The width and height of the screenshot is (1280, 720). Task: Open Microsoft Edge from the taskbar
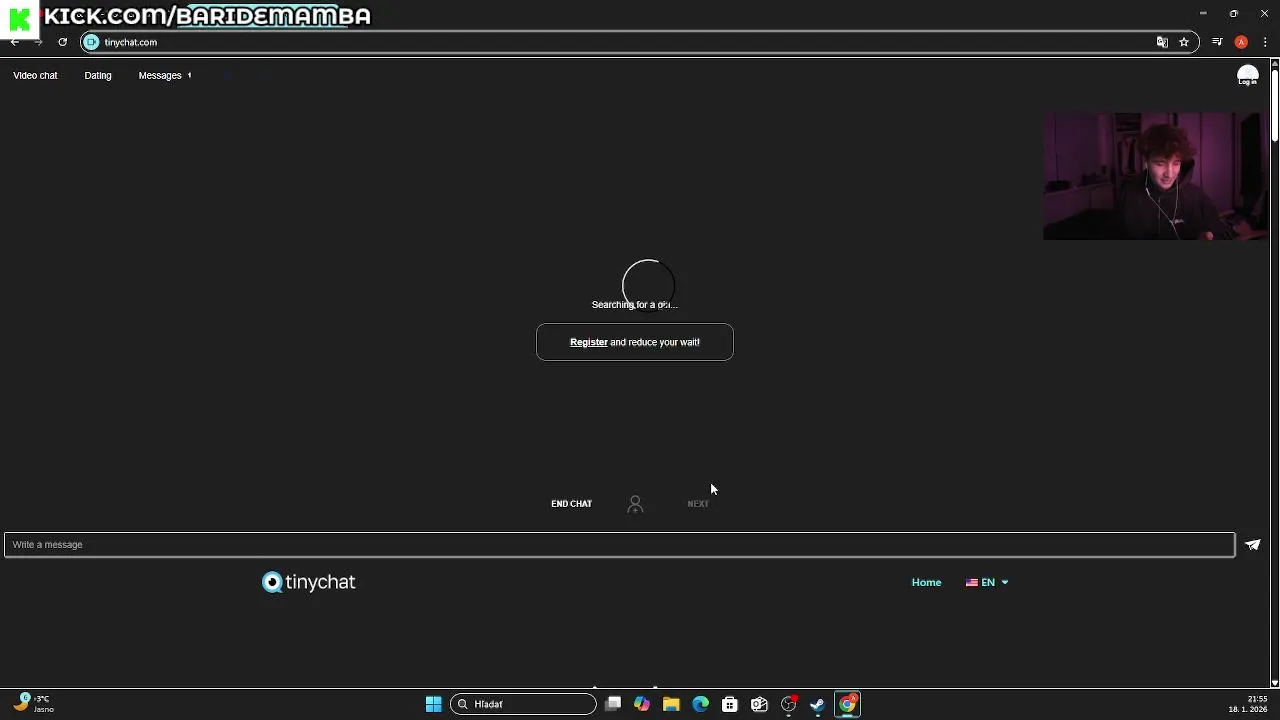point(700,704)
